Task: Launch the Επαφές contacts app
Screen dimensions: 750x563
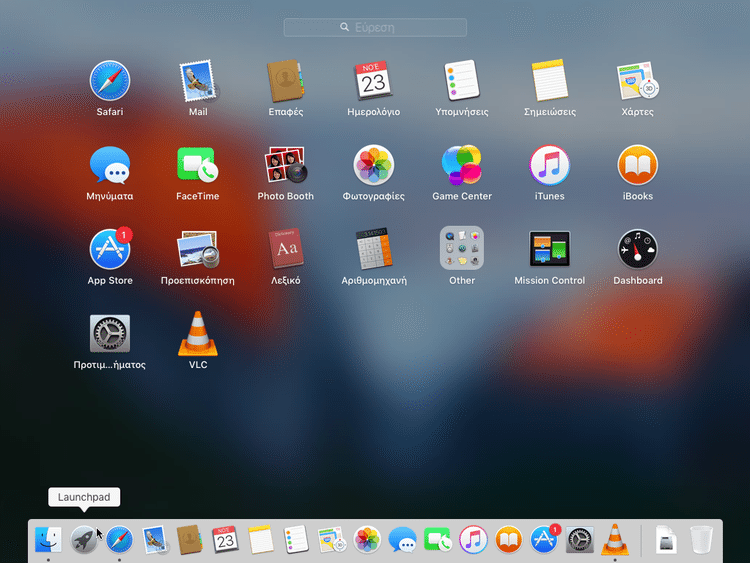Action: tap(286, 81)
